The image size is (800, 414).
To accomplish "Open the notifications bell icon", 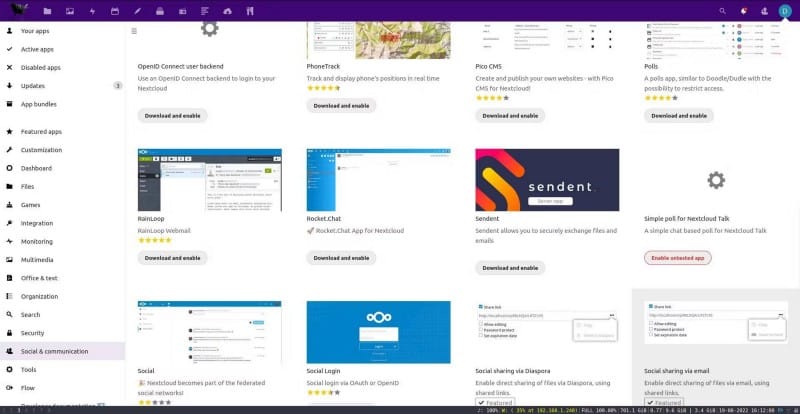I will click(743, 11).
